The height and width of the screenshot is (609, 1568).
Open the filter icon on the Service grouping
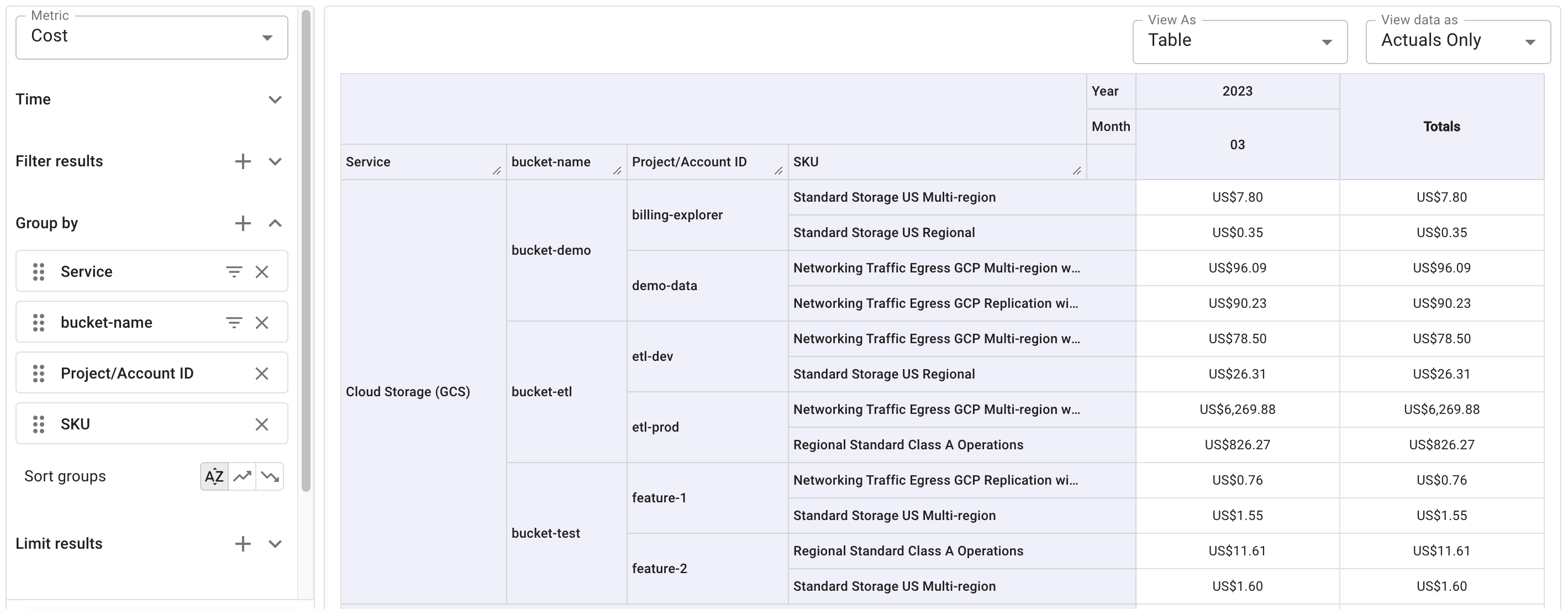click(234, 271)
